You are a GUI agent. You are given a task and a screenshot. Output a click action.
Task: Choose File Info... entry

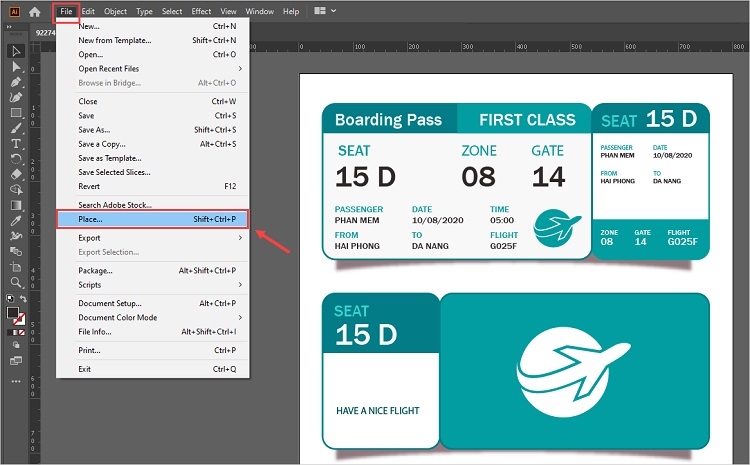pyautogui.click(x=153, y=332)
